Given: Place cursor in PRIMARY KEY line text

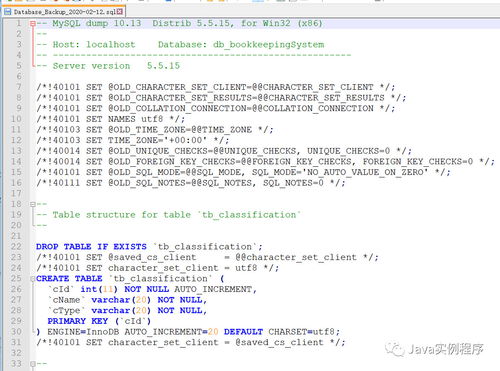Looking at the screenshot, I should coord(99,321).
